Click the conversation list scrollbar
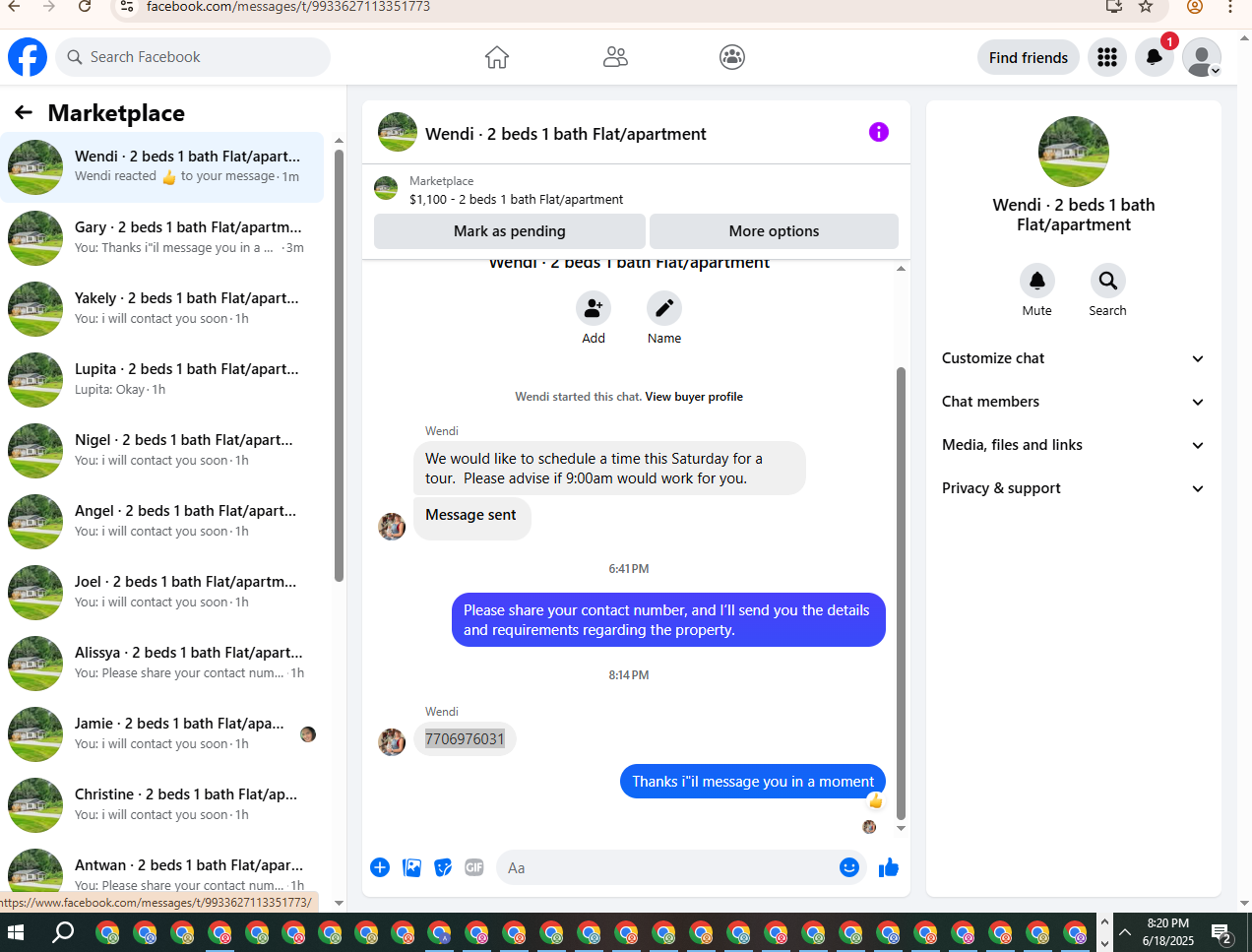 tap(339, 364)
